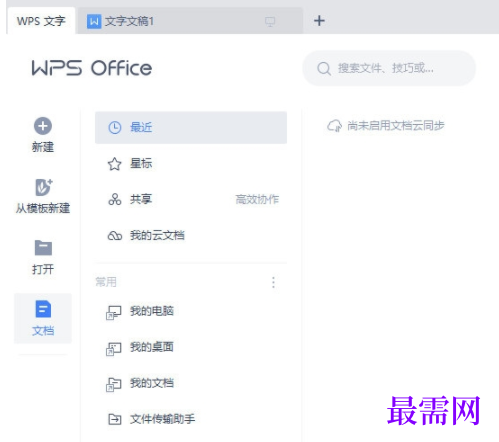Open 我的桌面 location

pos(191,347)
